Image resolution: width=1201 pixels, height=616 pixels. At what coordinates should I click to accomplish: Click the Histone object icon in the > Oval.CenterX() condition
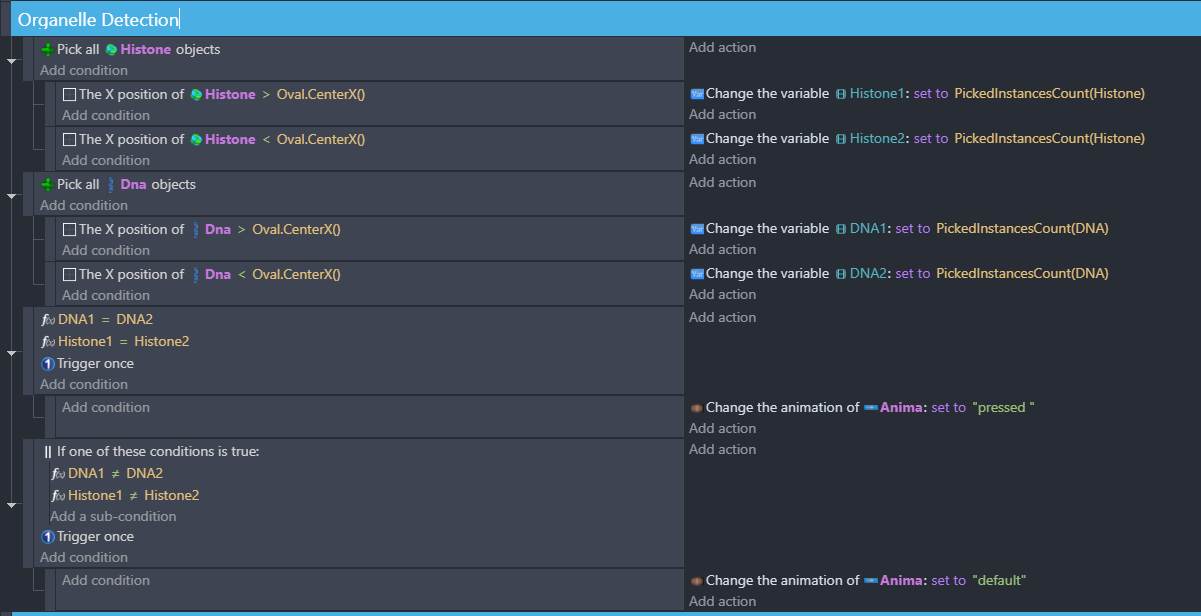point(196,94)
